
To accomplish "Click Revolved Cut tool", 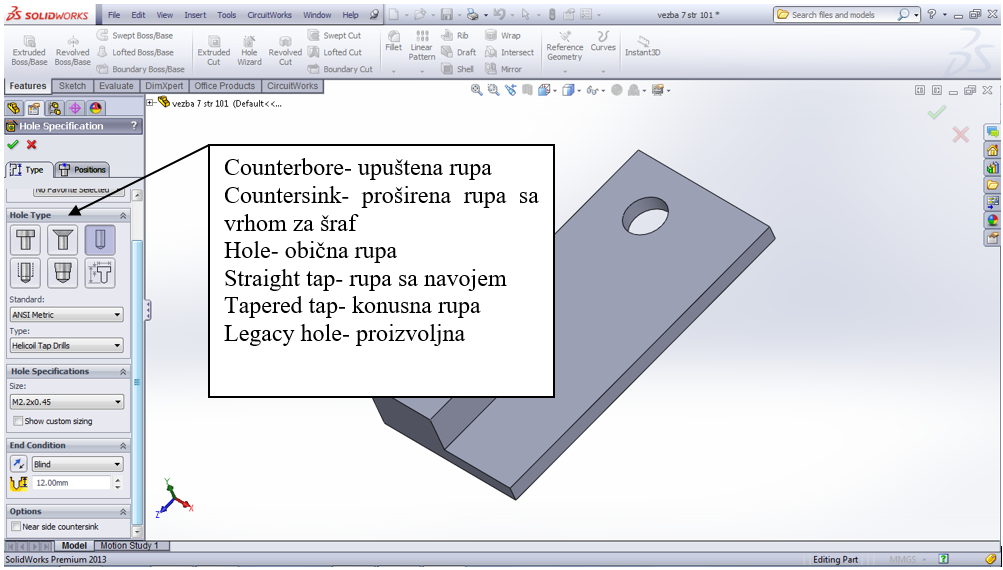I will pyautogui.click(x=285, y=51).
